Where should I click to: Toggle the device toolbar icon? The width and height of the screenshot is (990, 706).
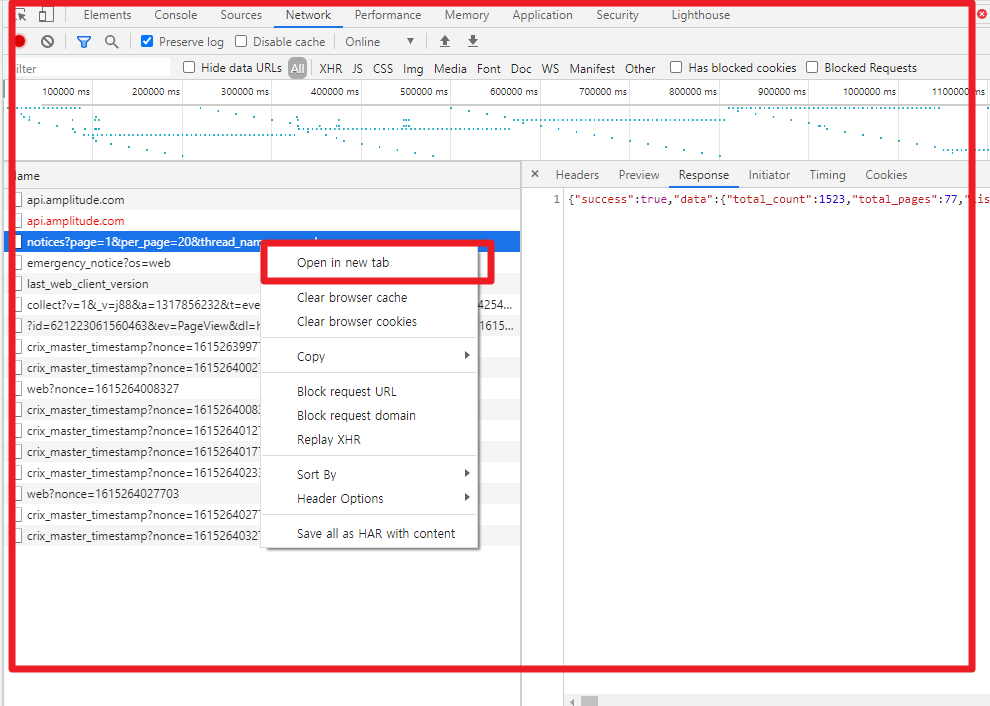[46, 15]
